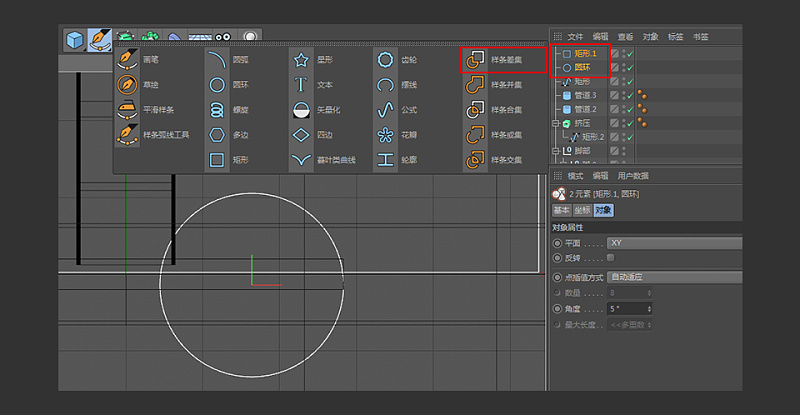Click the 花瓣 (Flower) spline icon
800x415 pixels.
[386, 134]
